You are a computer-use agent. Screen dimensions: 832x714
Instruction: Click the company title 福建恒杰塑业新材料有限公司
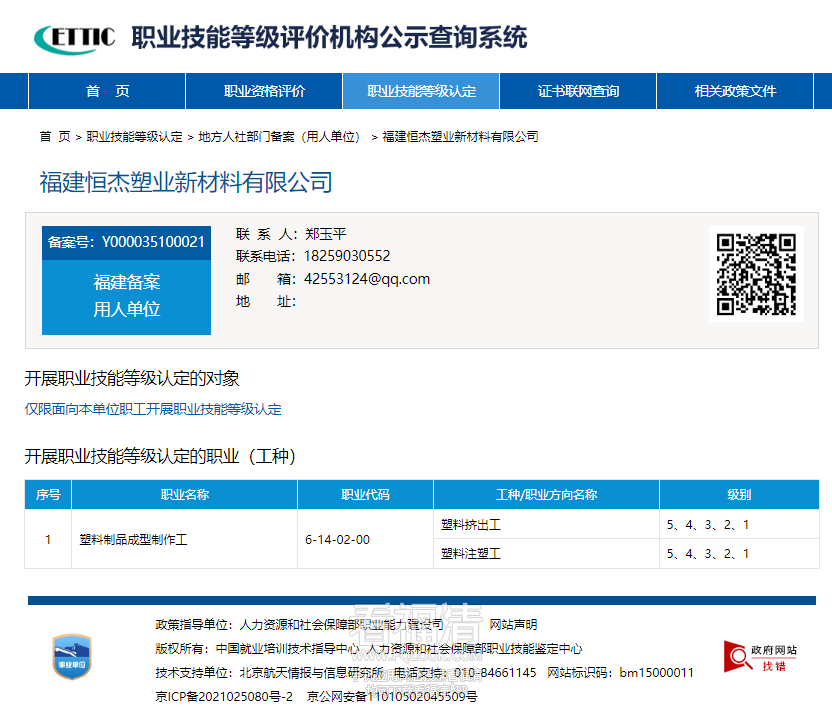click(x=186, y=182)
